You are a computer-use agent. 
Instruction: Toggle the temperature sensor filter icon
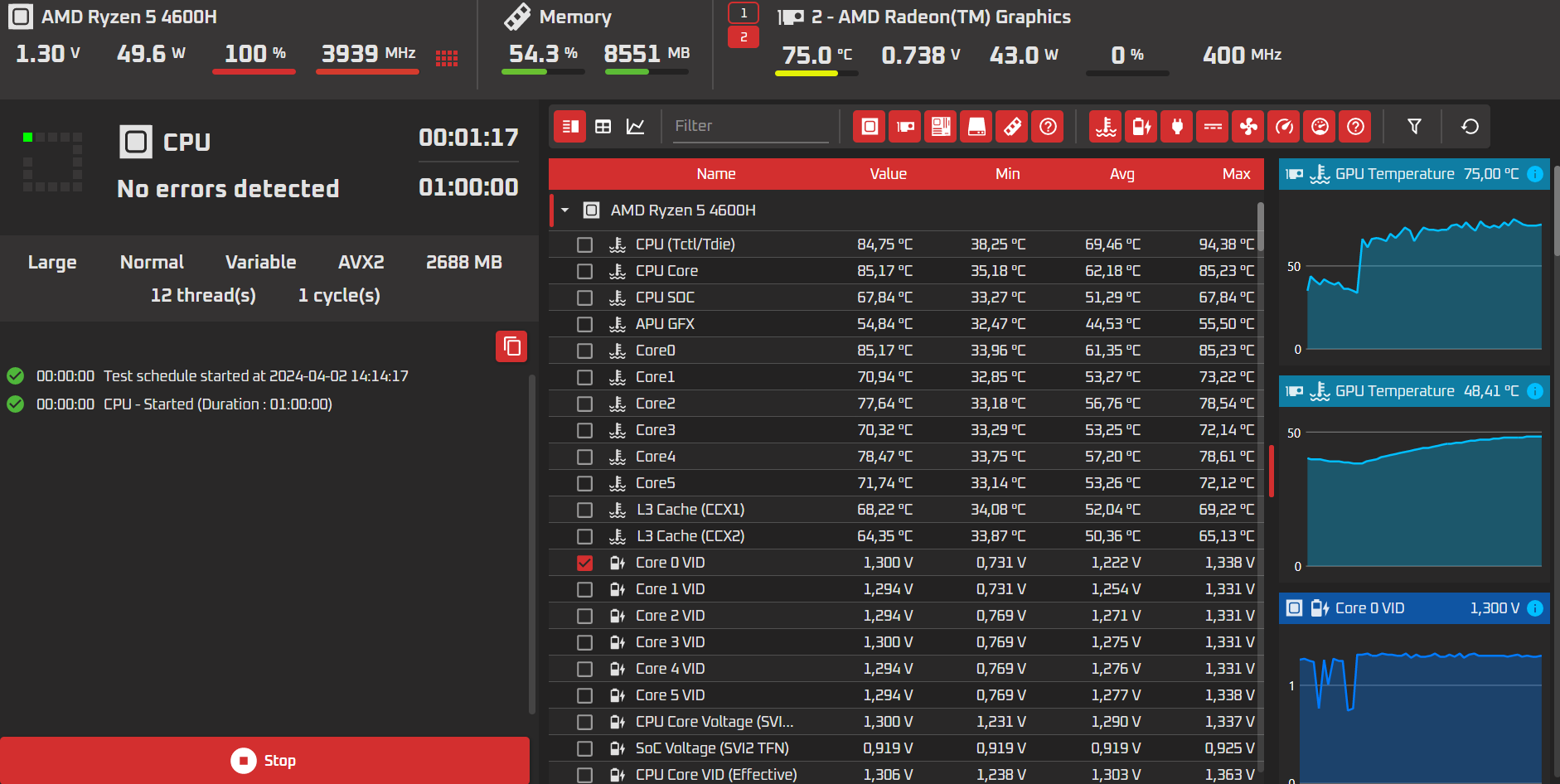click(1106, 126)
